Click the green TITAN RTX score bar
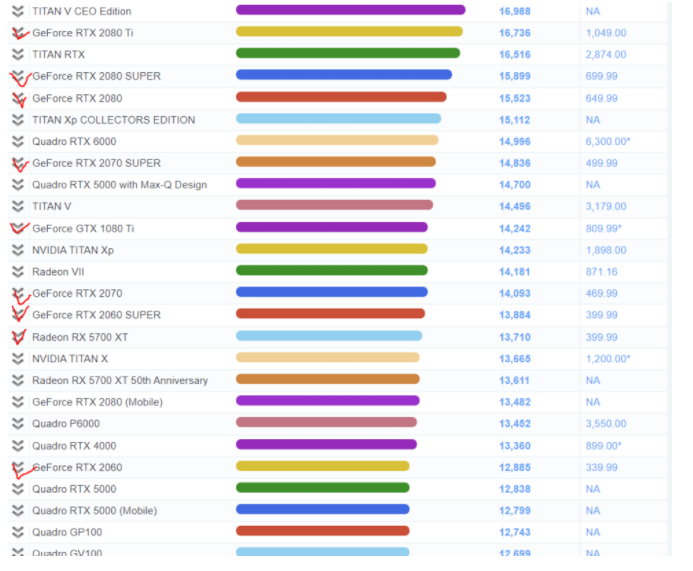Viewport: 693px width, 571px height. (348, 53)
